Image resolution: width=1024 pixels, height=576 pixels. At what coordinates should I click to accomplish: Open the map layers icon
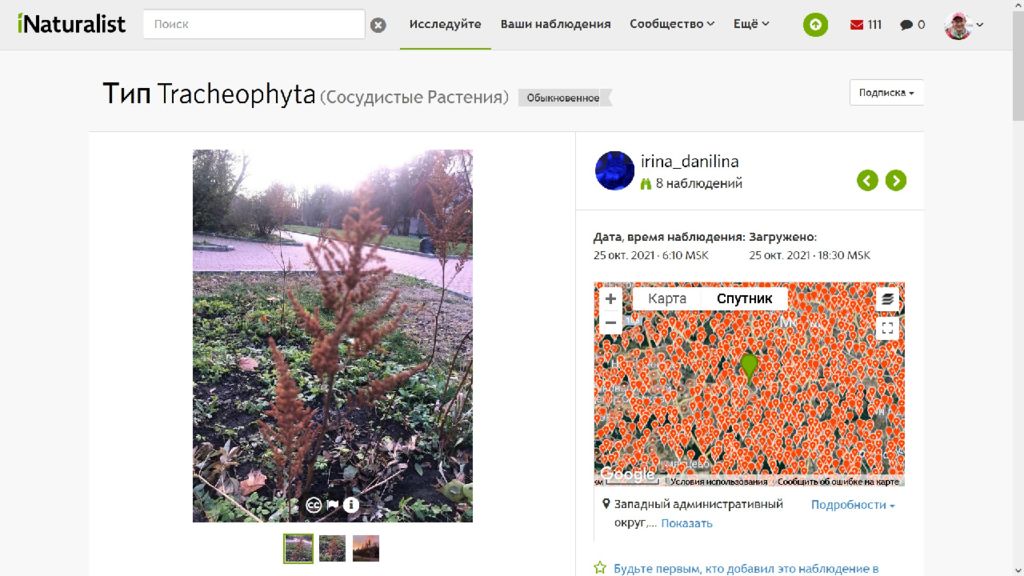click(887, 299)
